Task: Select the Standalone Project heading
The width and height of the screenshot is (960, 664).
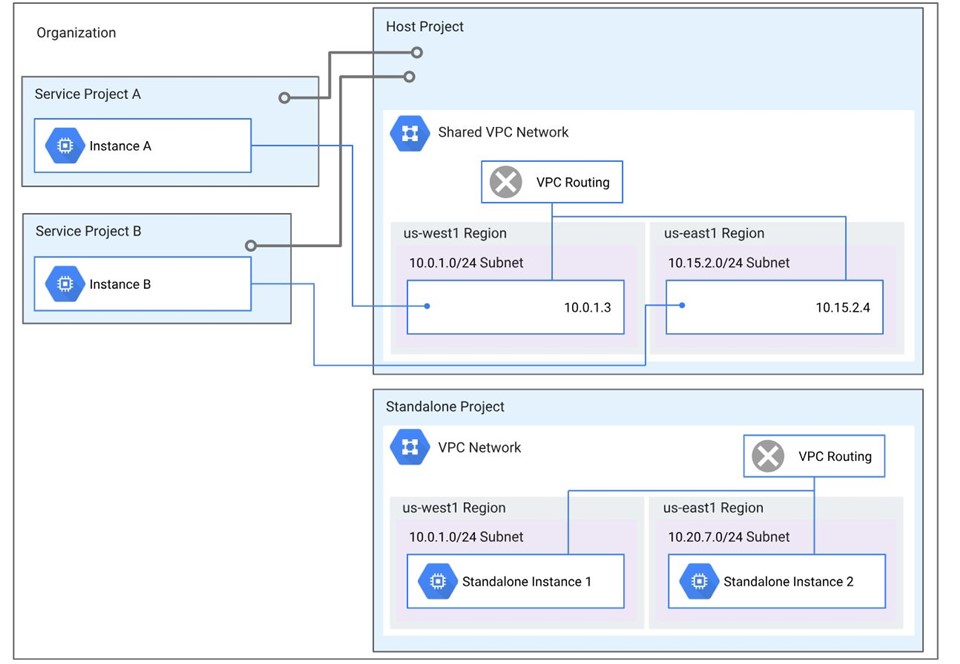Action: [x=445, y=407]
